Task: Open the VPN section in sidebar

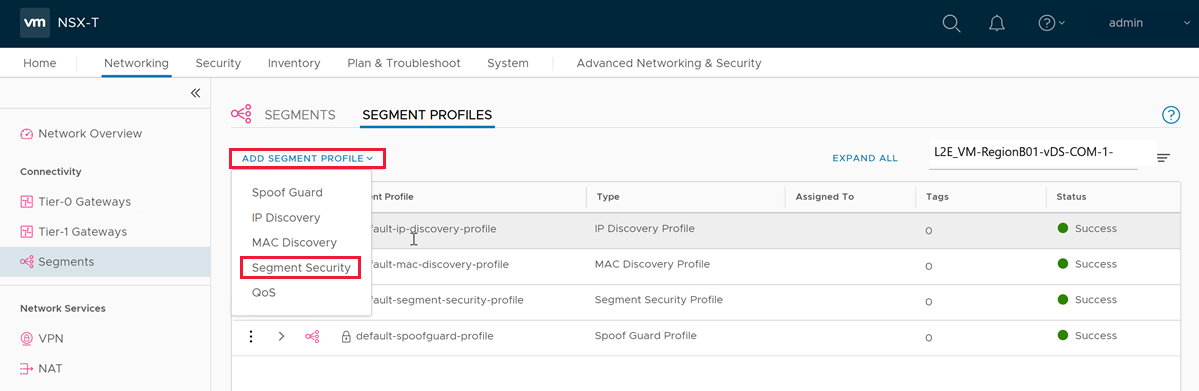Action: click(41, 338)
